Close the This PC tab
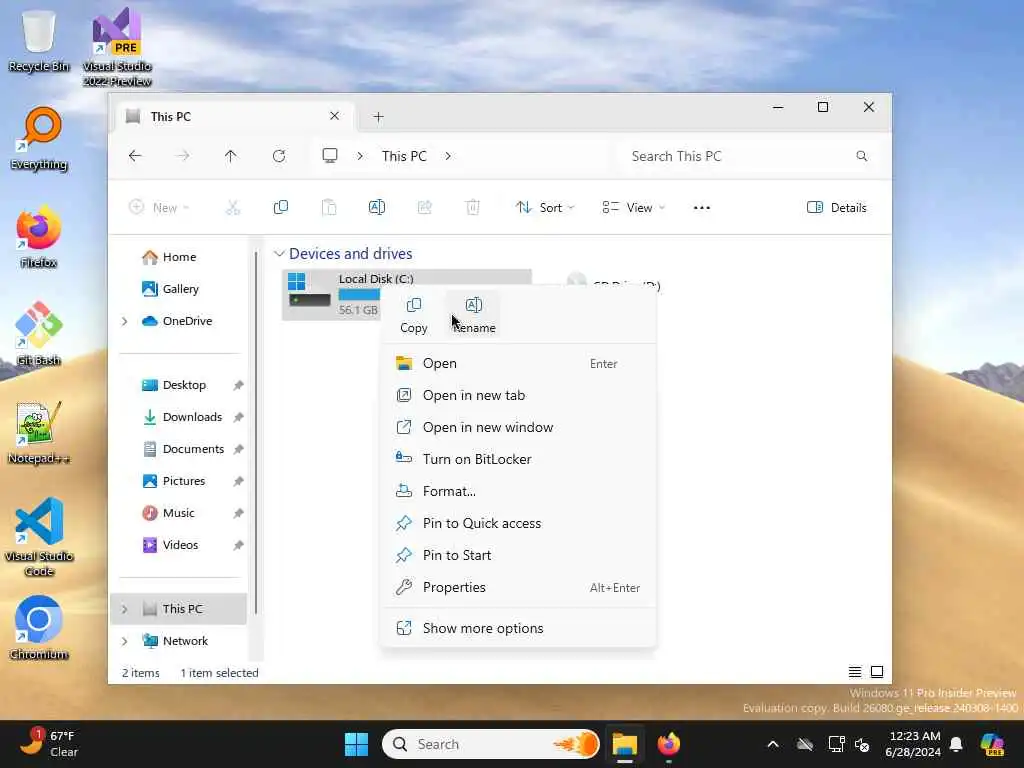1024x768 pixels. pos(334,116)
